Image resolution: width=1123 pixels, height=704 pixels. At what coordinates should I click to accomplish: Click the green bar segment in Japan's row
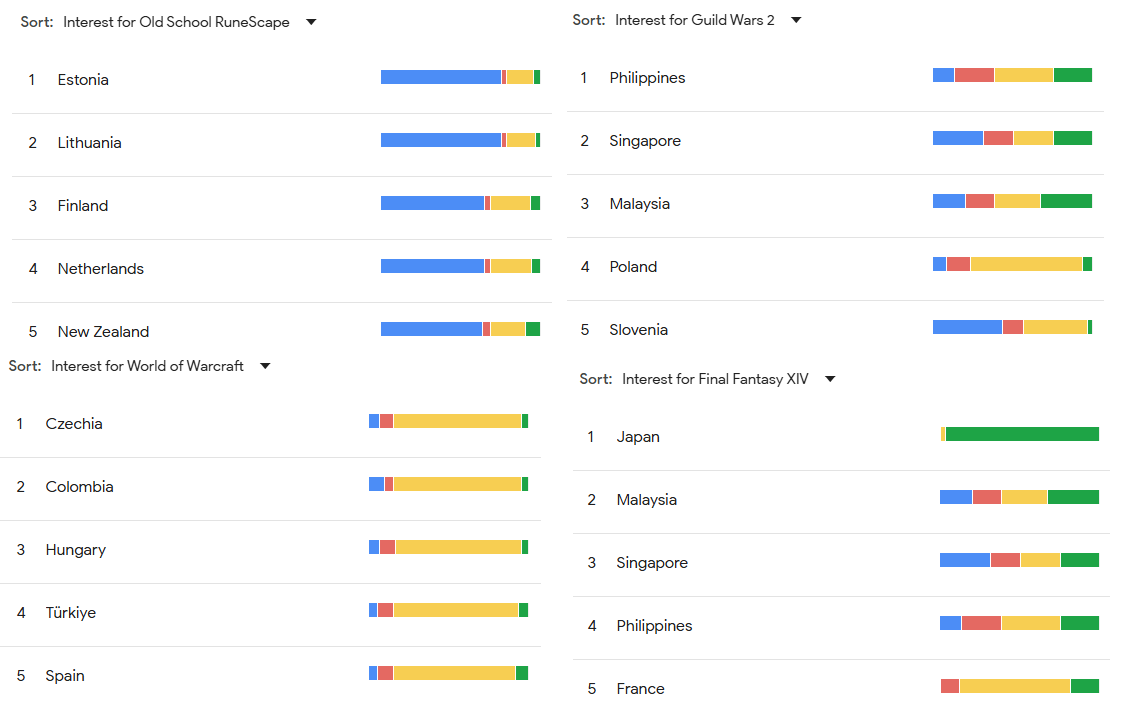[x=1022, y=434]
